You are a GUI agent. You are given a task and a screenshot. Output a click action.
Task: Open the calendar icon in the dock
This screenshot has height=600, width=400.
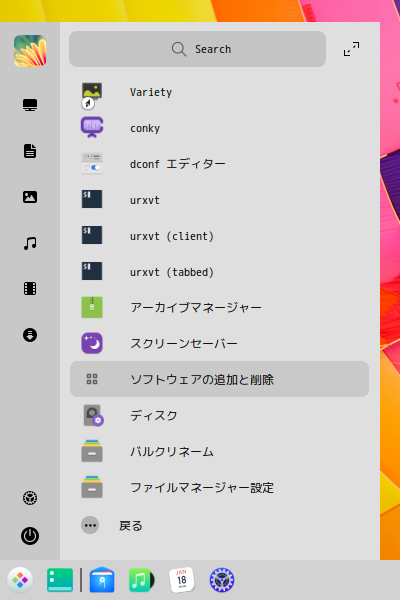(x=181, y=580)
